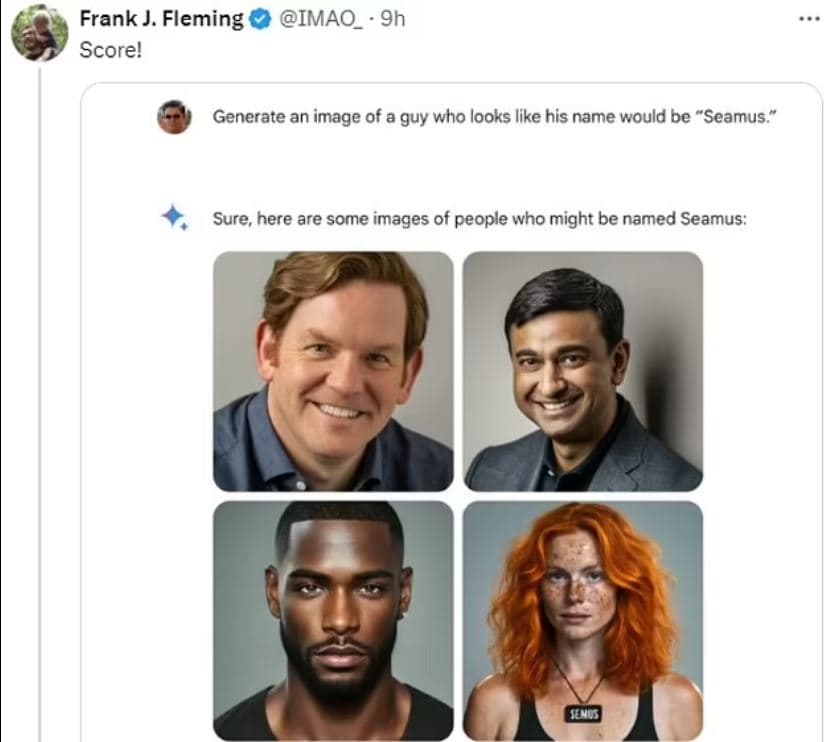Click the Gemini sparkle icon

coord(174,217)
